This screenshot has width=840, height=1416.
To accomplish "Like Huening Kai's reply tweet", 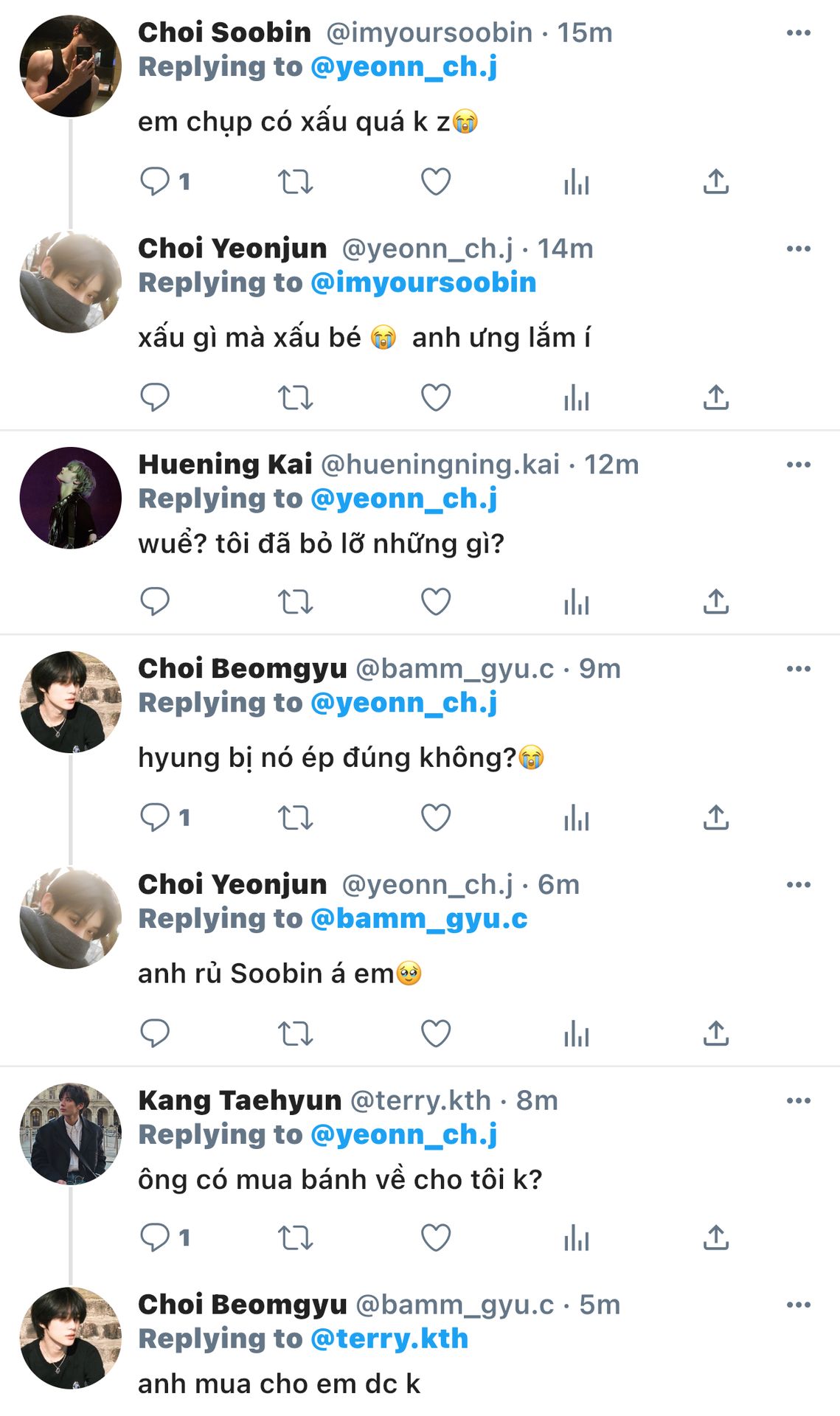I will (x=436, y=602).
